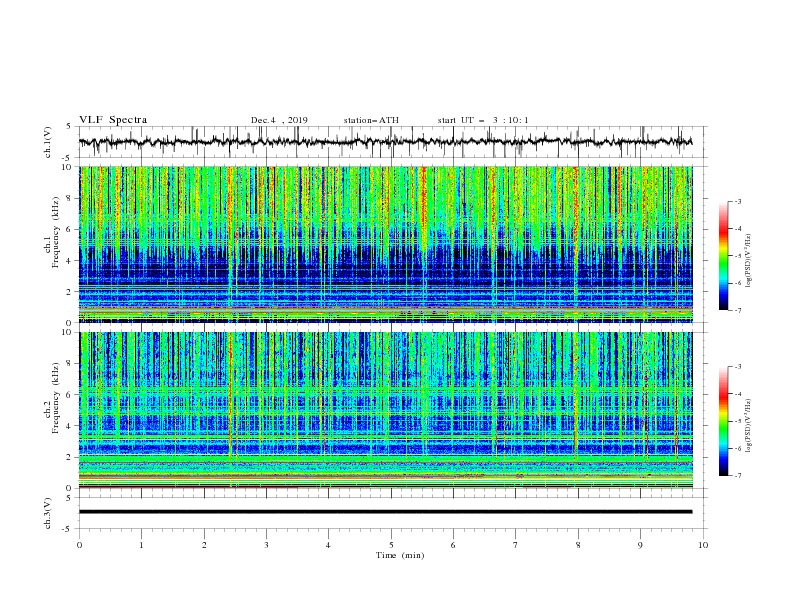The height and width of the screenshot is (612, 792).
Task: Click the ch.2 PSD color scale bar
Action: (x=723, y=421)
